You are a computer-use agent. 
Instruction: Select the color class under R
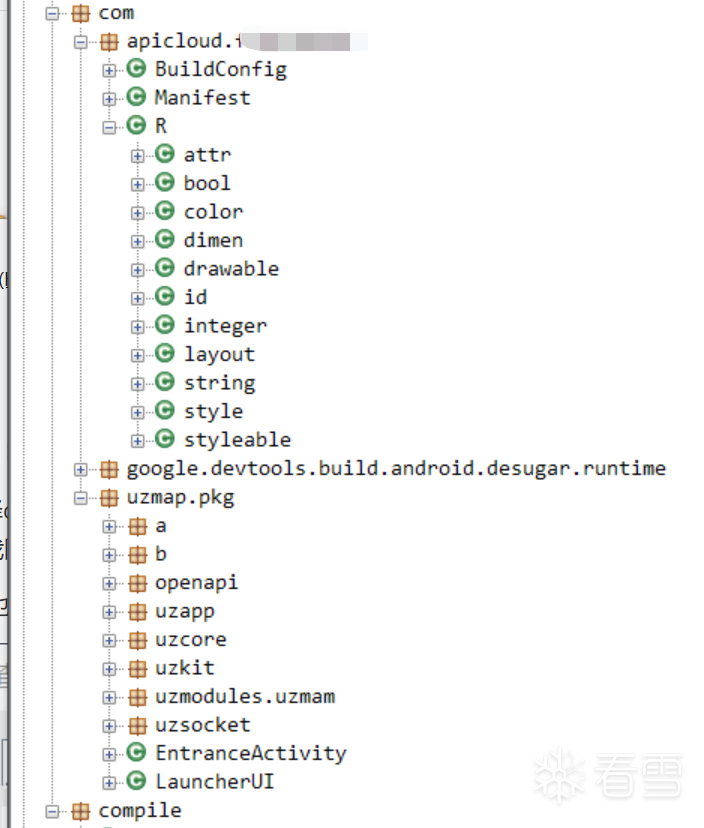(213, 212)
